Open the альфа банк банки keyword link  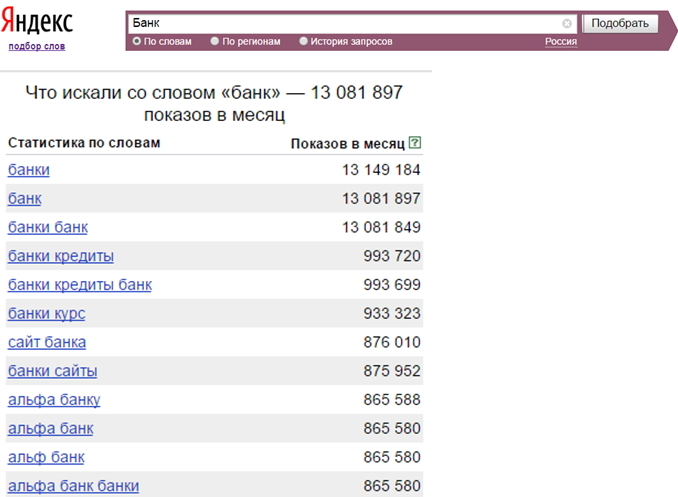(73, 486)
